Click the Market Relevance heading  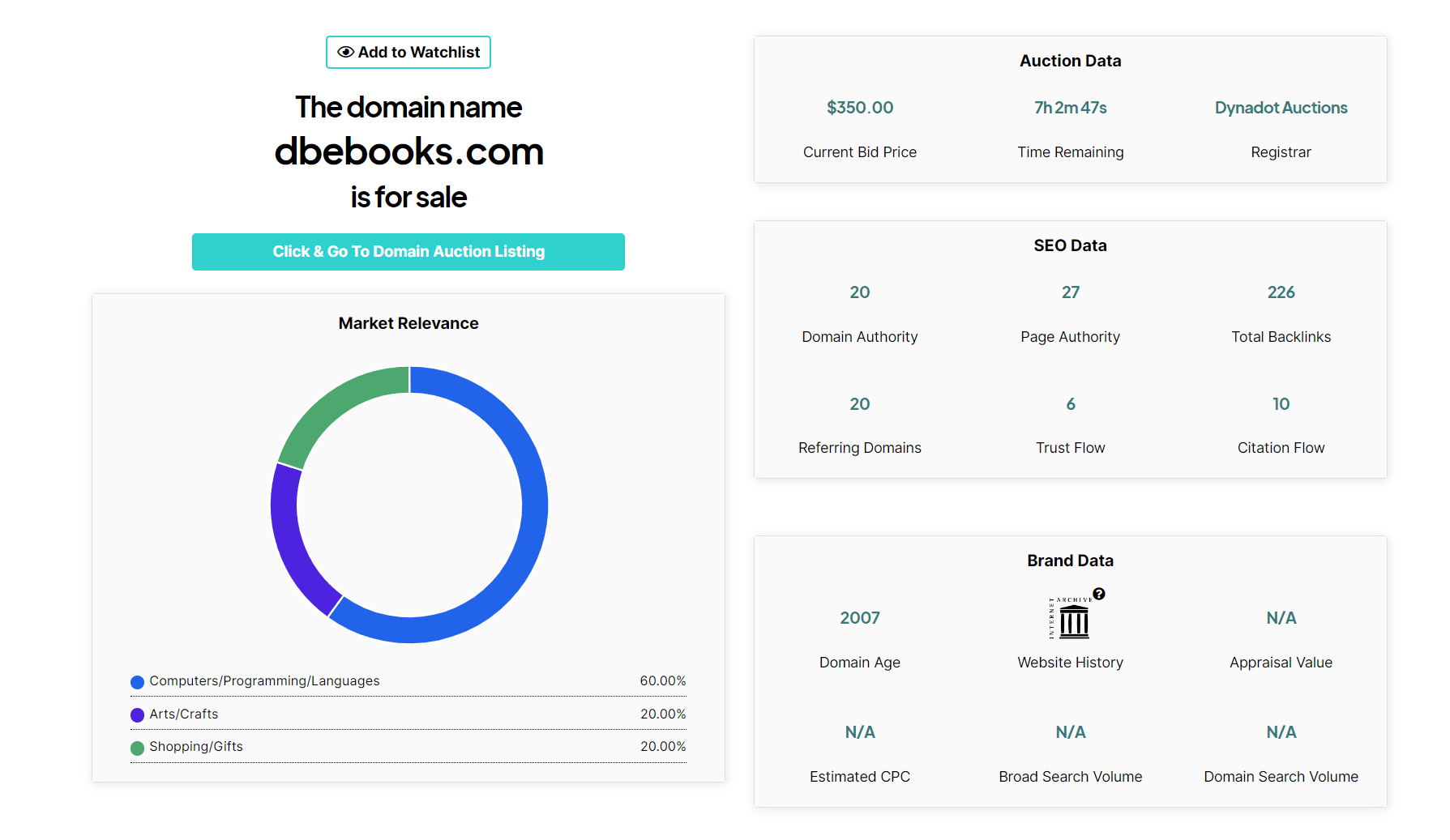point(408,323)
